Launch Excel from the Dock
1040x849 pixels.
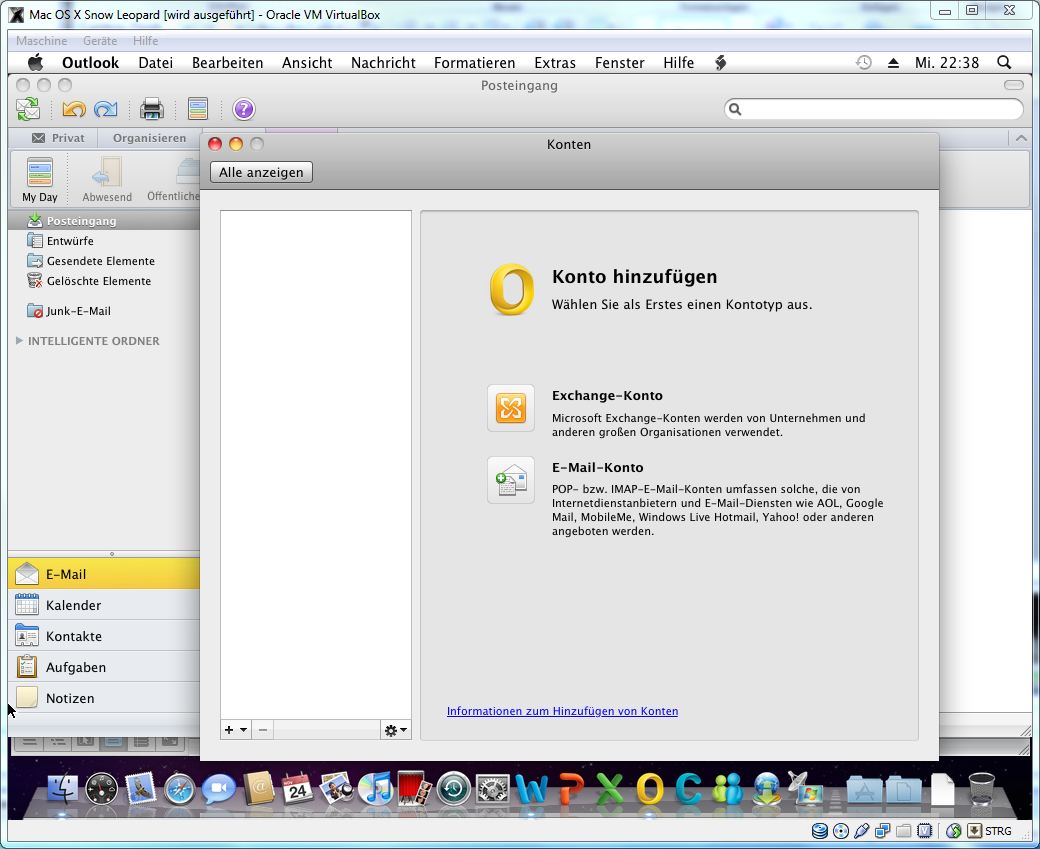[610, 789]
